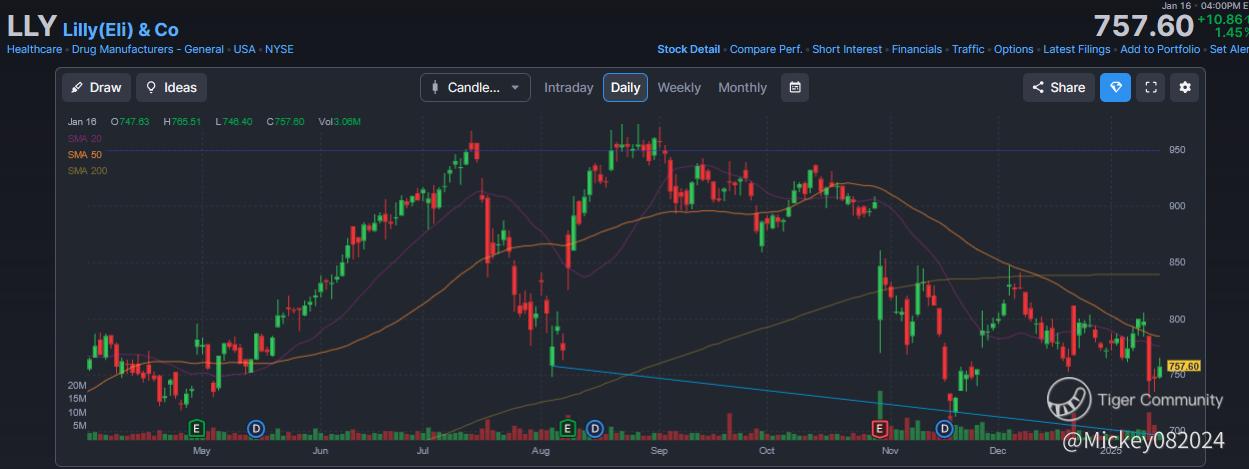
Task: Click the SMA 200 indicator label
Action: (x=87, y=171)
